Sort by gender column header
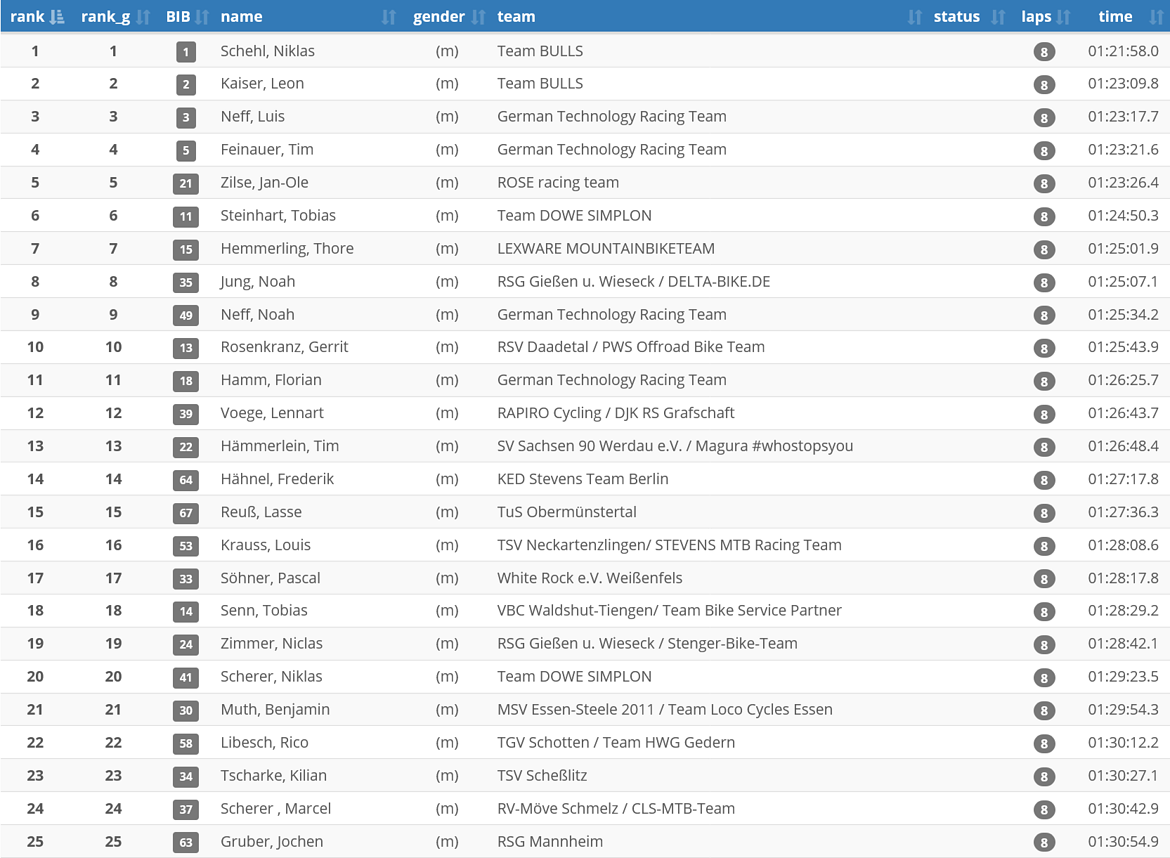Viewport: 1170px width, 858px height. pos(448,16)
